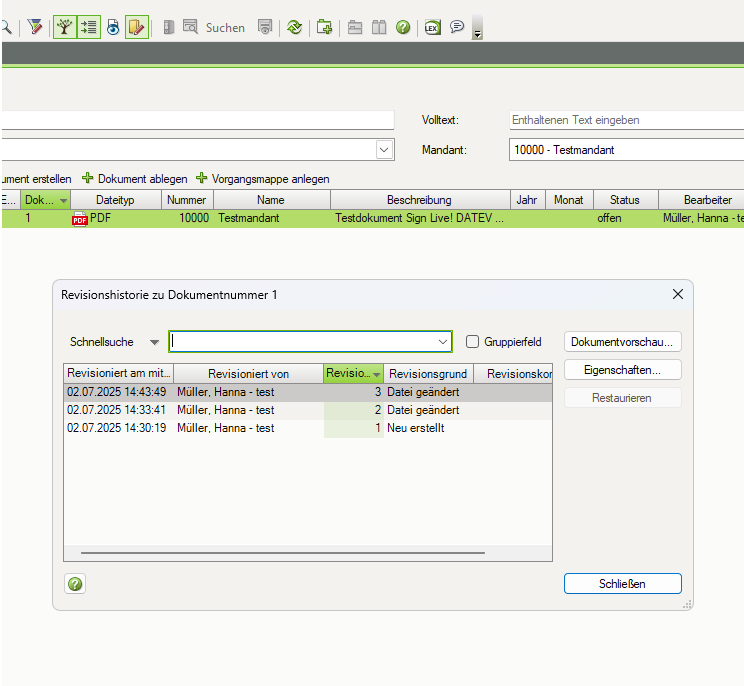
Task: Click the green refresh arrows icon
Action: [294, 28]
